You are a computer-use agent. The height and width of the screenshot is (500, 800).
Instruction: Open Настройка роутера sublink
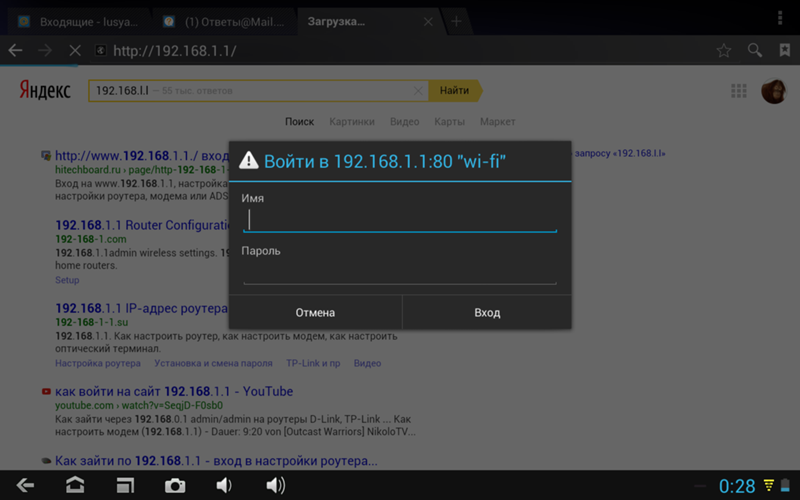click(x=97, y=363)
